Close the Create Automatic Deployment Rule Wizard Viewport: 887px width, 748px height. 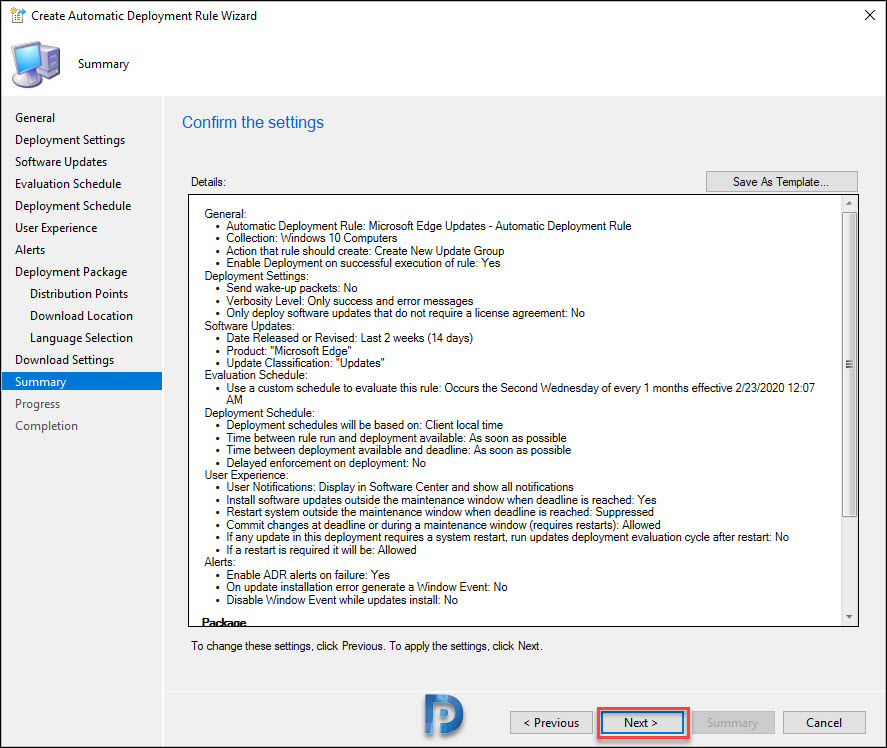(869, 15)
